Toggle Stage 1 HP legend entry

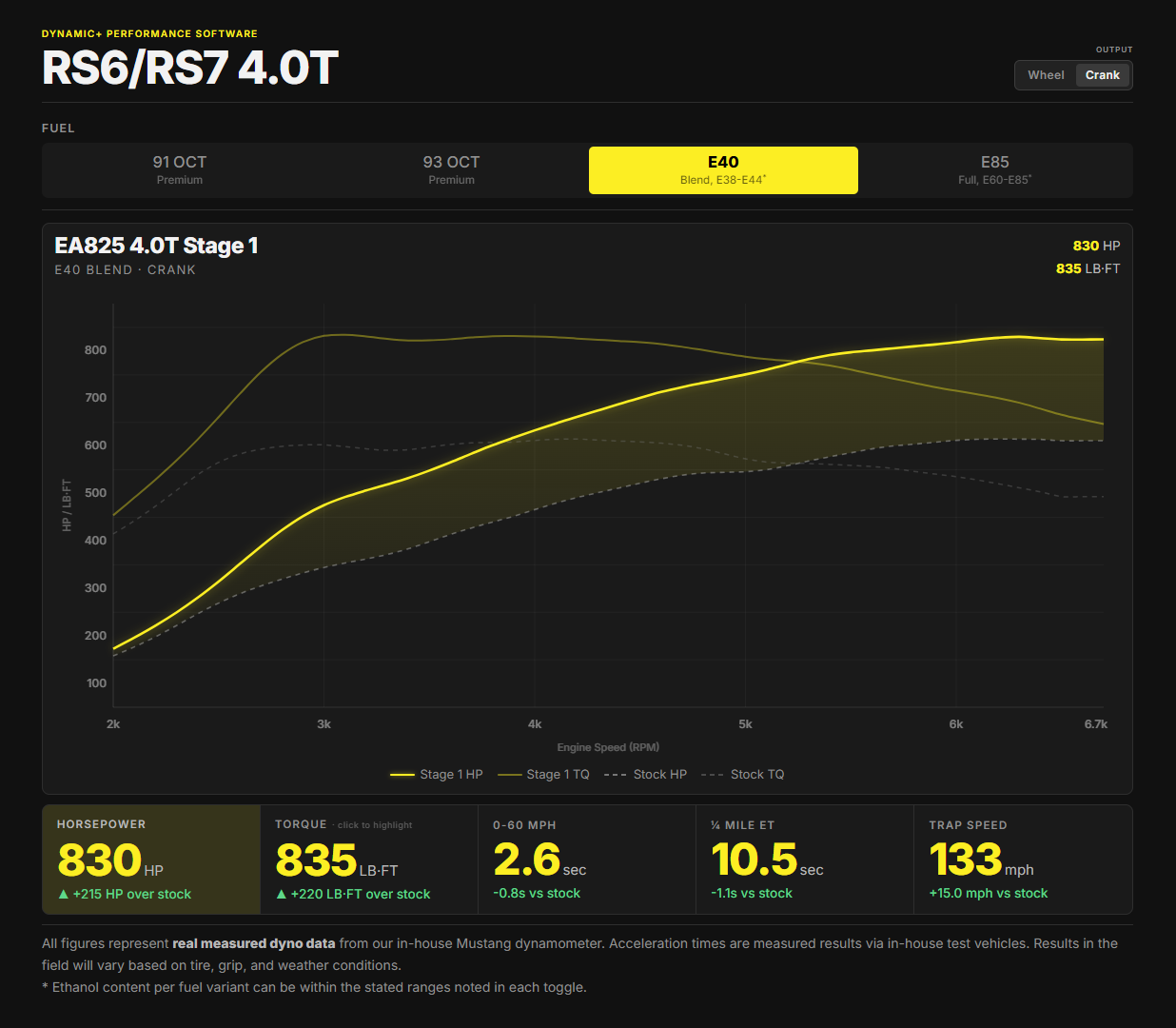pos(437,775)
